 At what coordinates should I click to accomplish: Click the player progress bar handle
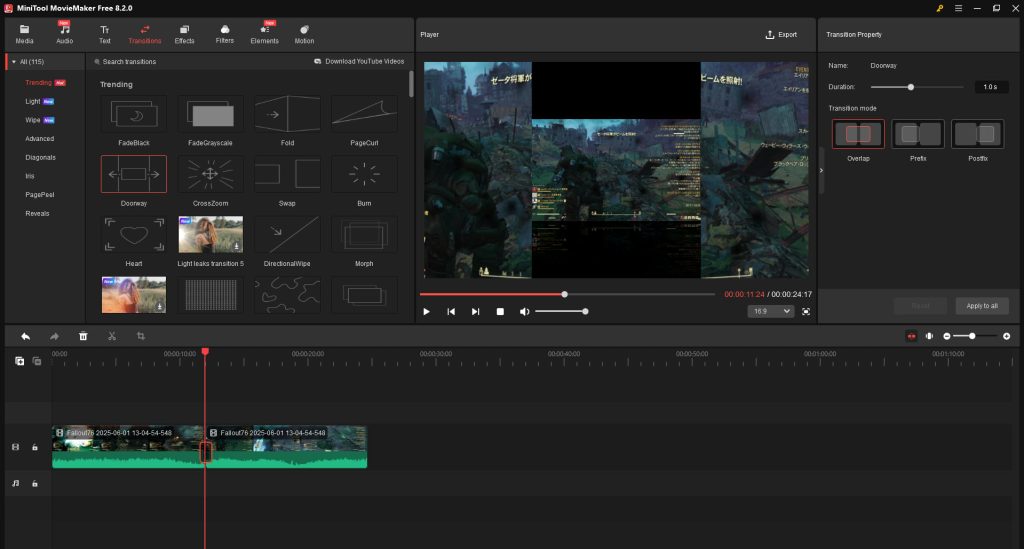coord(565,294)
